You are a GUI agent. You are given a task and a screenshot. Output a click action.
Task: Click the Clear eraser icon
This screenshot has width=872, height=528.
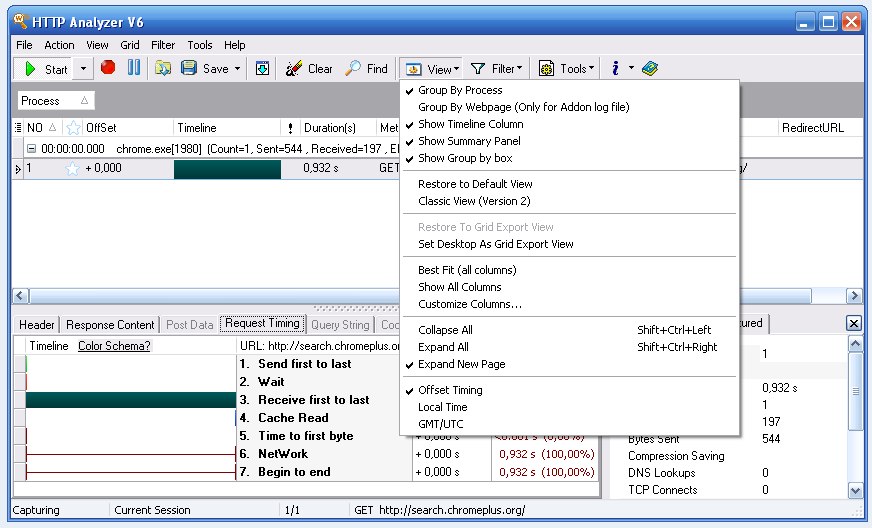(293, 68)
